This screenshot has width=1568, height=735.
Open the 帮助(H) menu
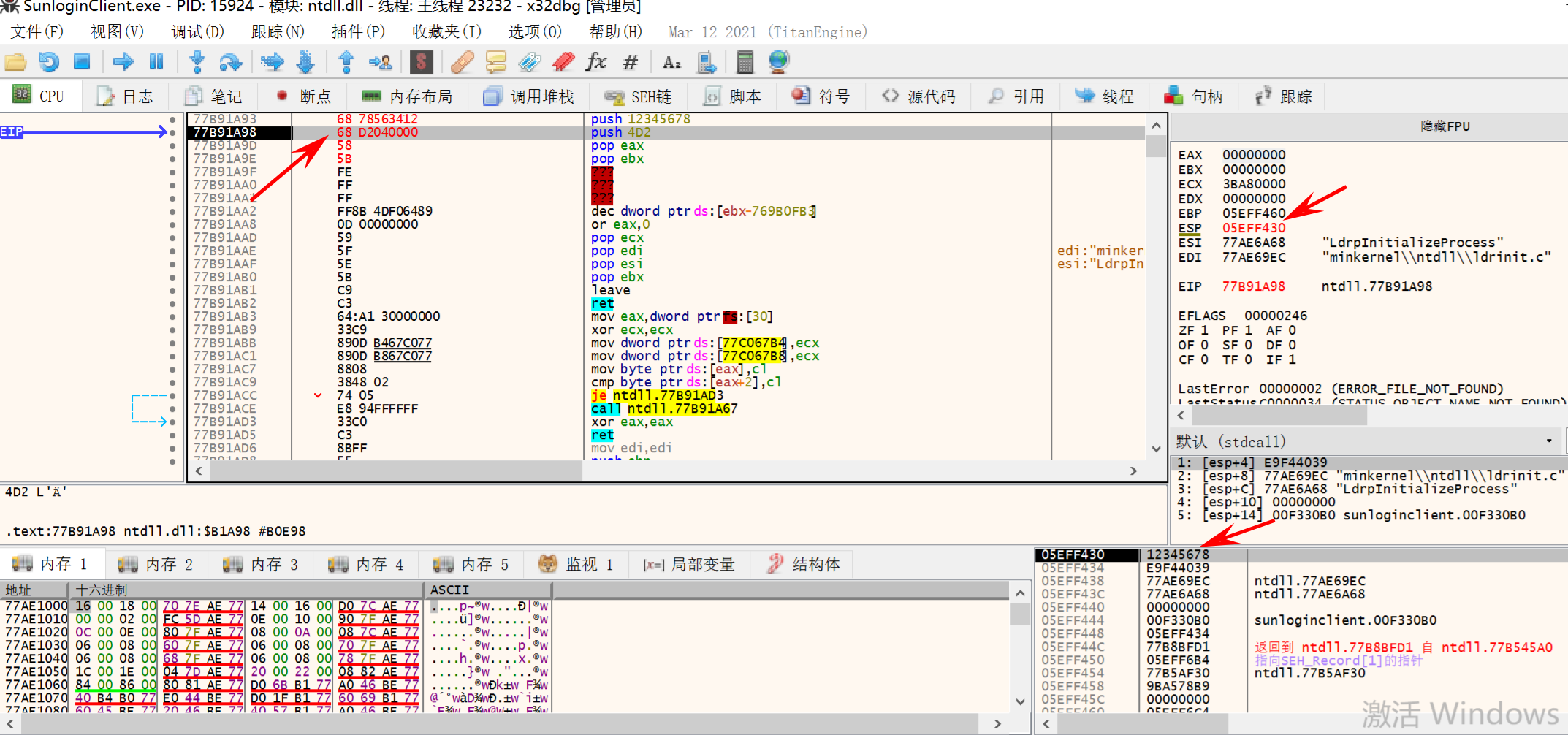[x=615, y=32]
